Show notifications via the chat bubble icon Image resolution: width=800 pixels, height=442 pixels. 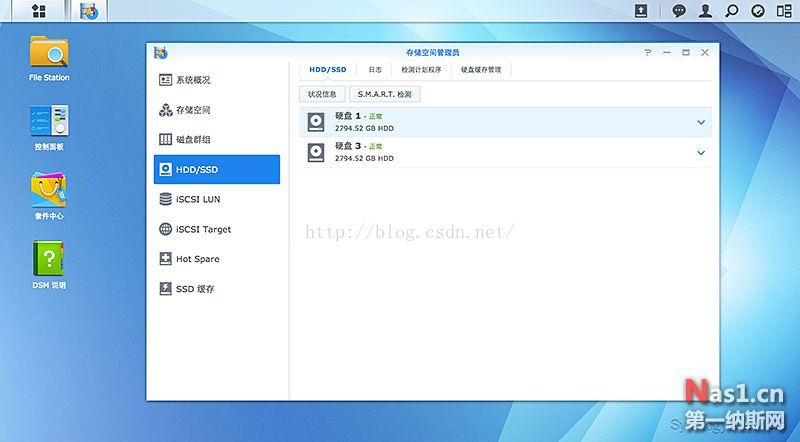(x=679, y=11)
